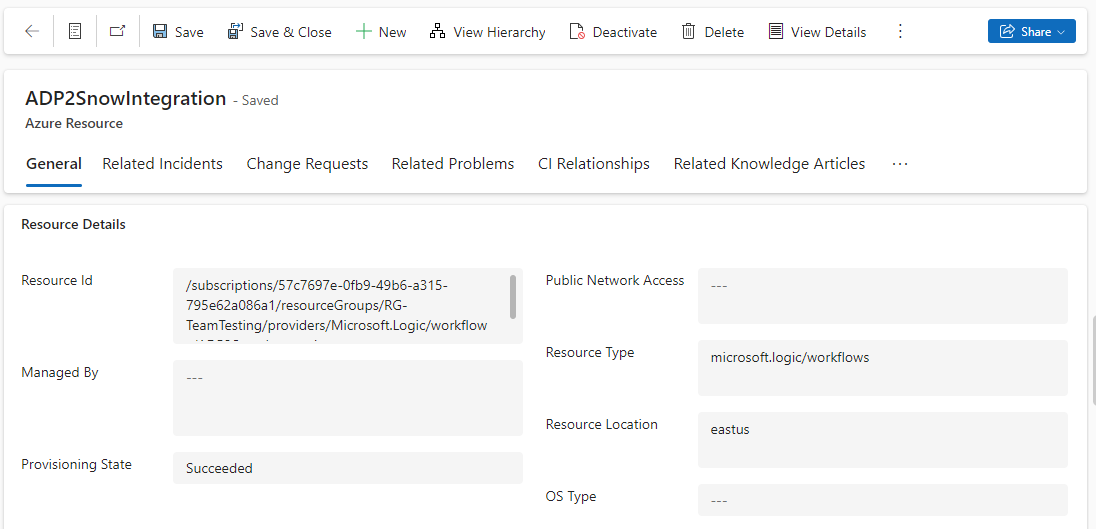
Task: Click the OS Type label
Action: [x=571, y=496]
